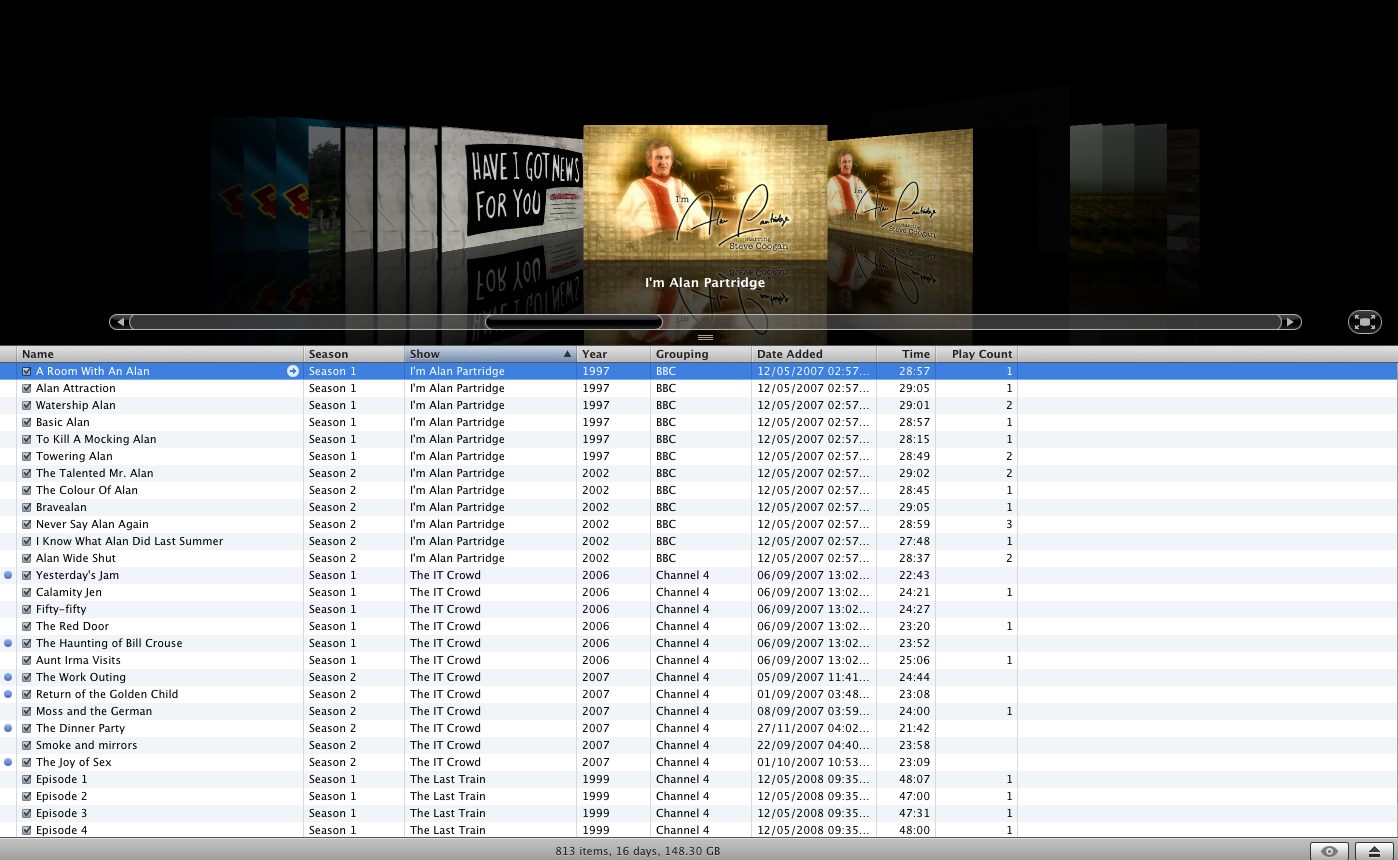Uncheck the Alan Attraction checkbox

[27, 388]
